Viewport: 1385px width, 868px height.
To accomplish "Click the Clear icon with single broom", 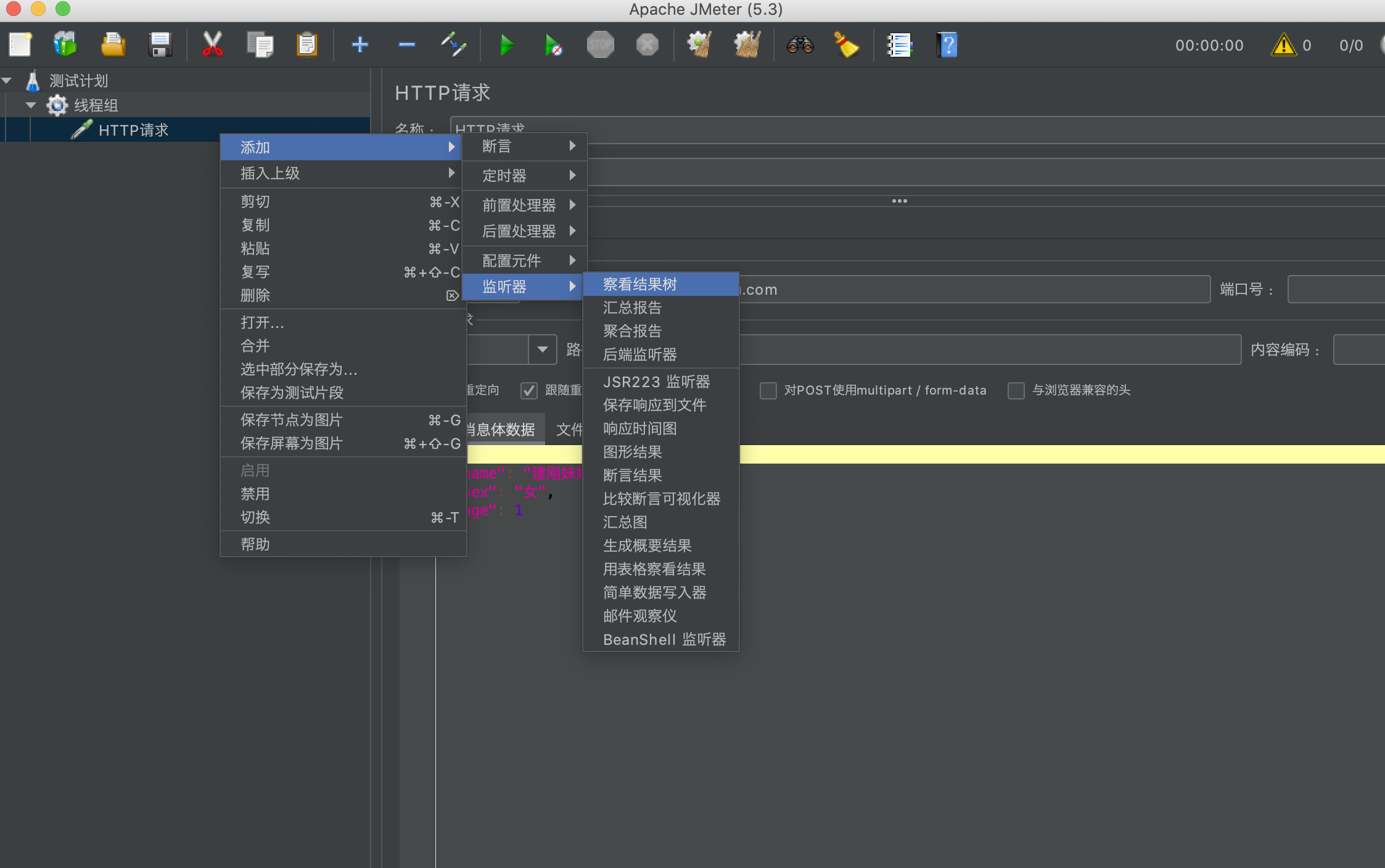I will tap(700, 44).
